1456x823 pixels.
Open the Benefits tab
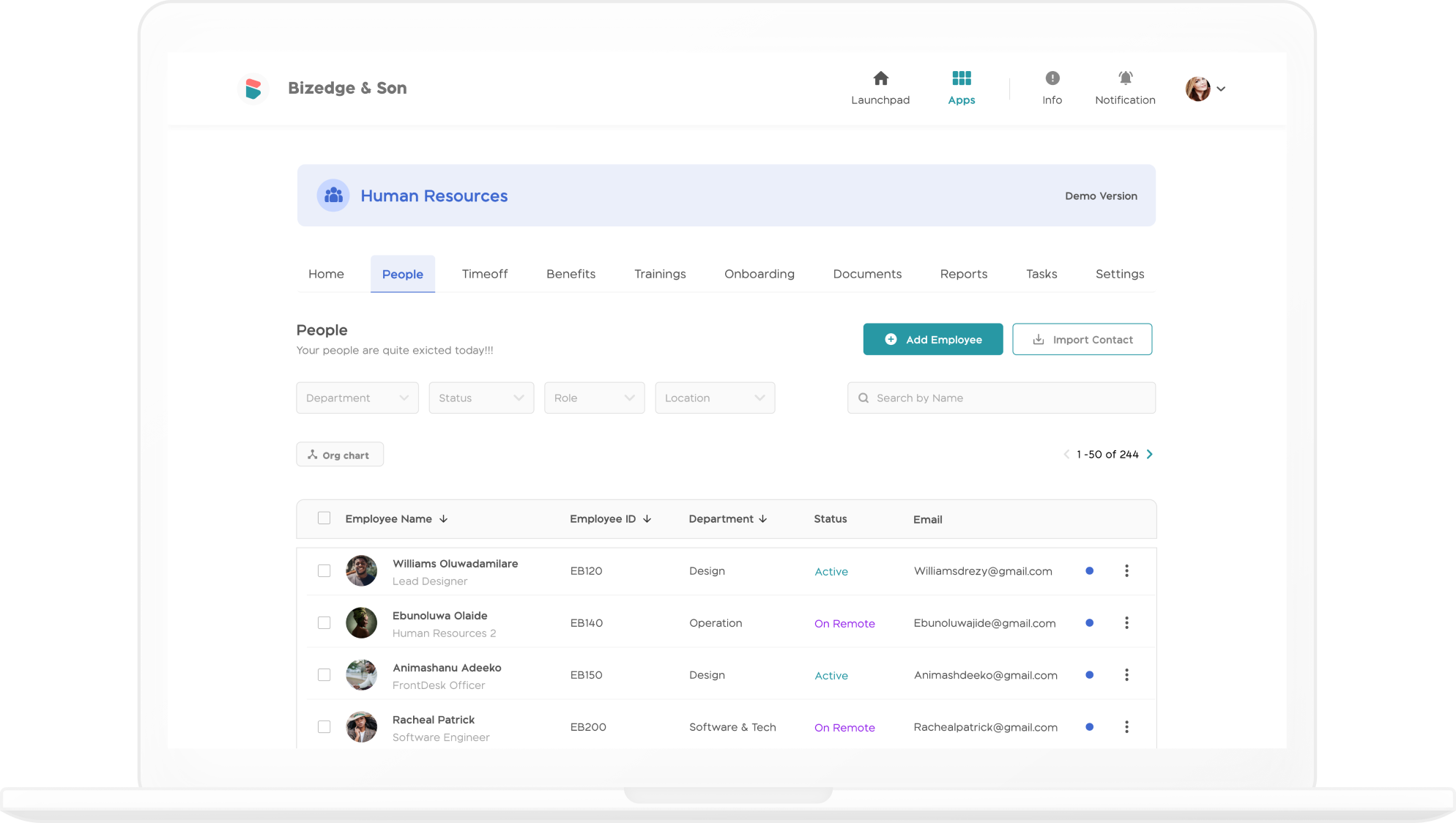[571, 274]
